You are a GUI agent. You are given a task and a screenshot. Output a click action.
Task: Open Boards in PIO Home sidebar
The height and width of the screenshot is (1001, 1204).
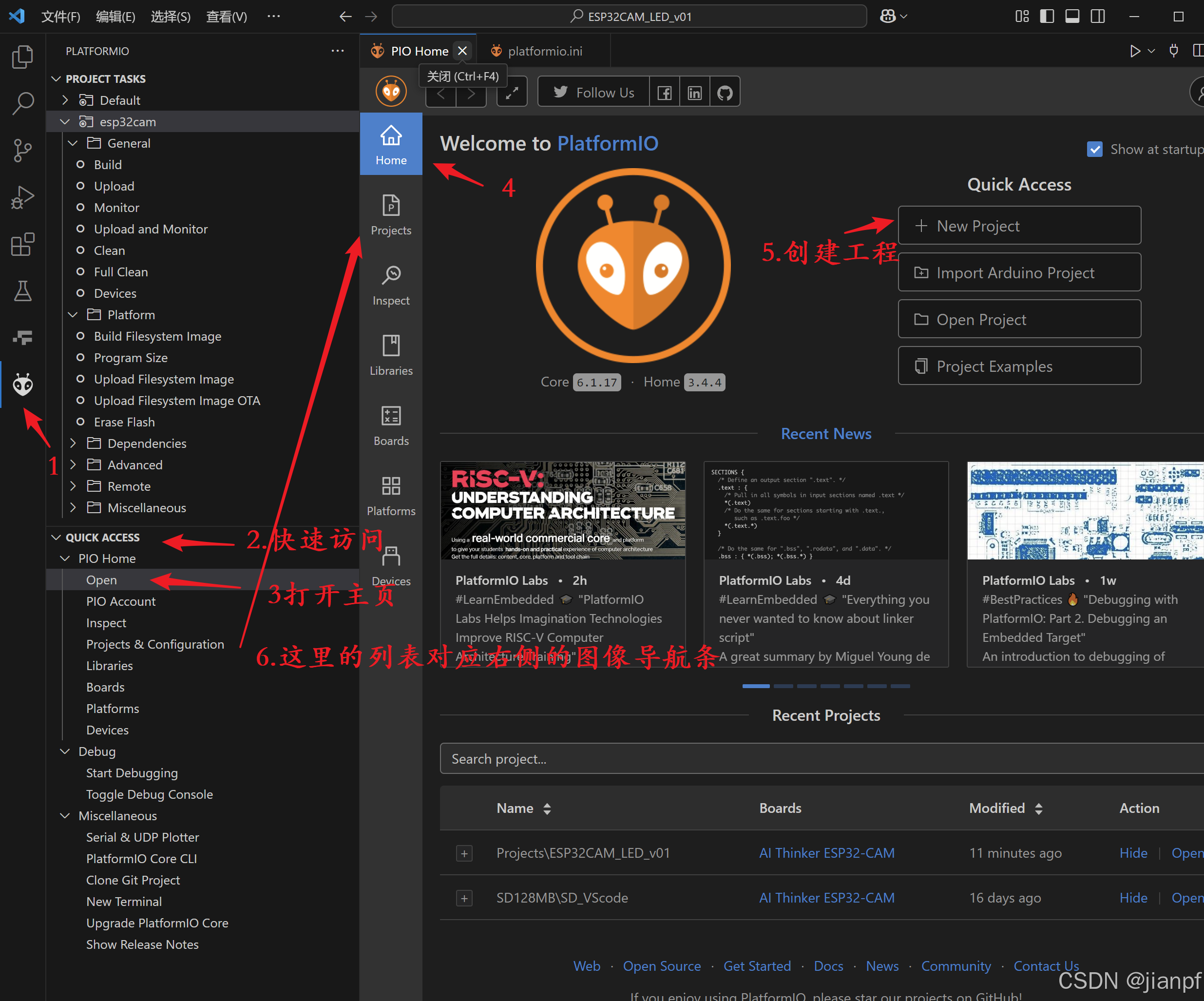(391, 425)
